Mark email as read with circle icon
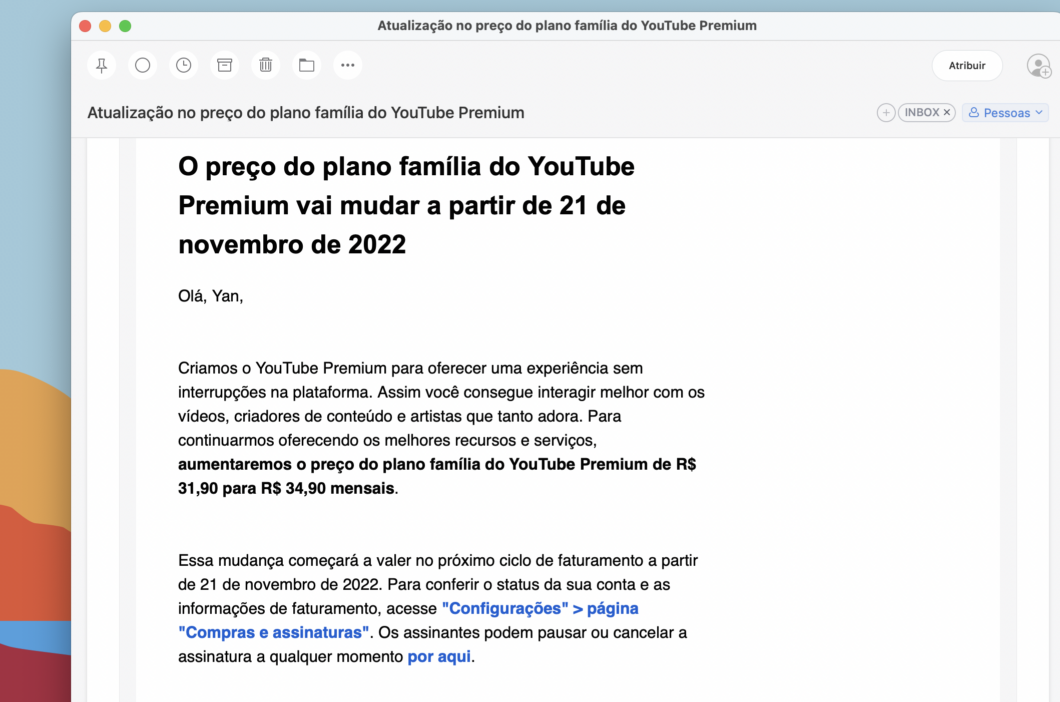This screenshot has width=1060, height=702. coord(143,66)
